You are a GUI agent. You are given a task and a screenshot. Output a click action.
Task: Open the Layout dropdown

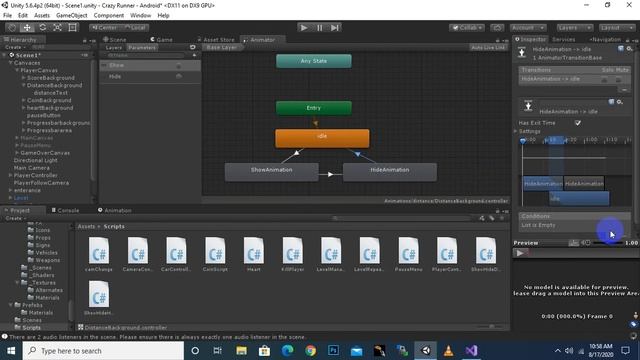click(616, 28)
